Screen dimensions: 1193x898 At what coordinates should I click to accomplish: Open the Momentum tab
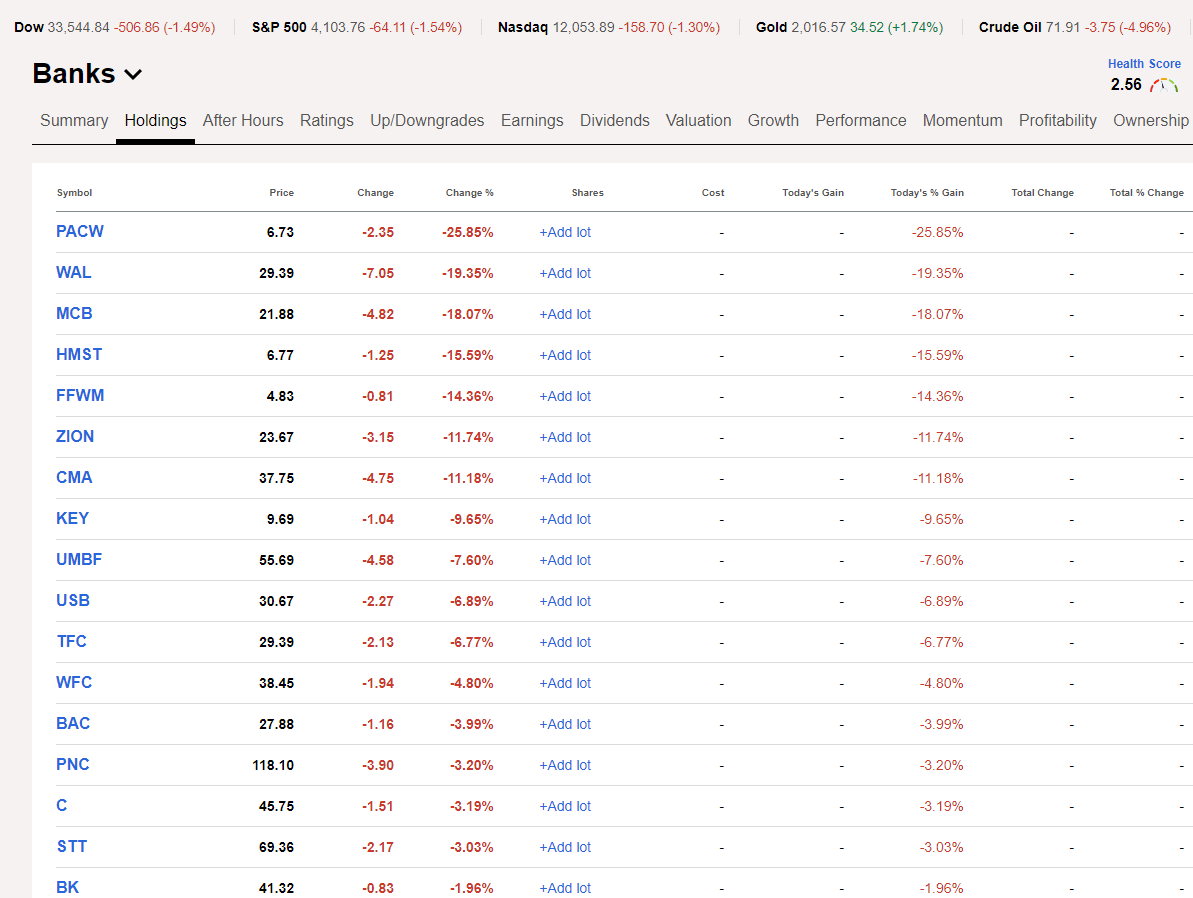pos(962,120)
